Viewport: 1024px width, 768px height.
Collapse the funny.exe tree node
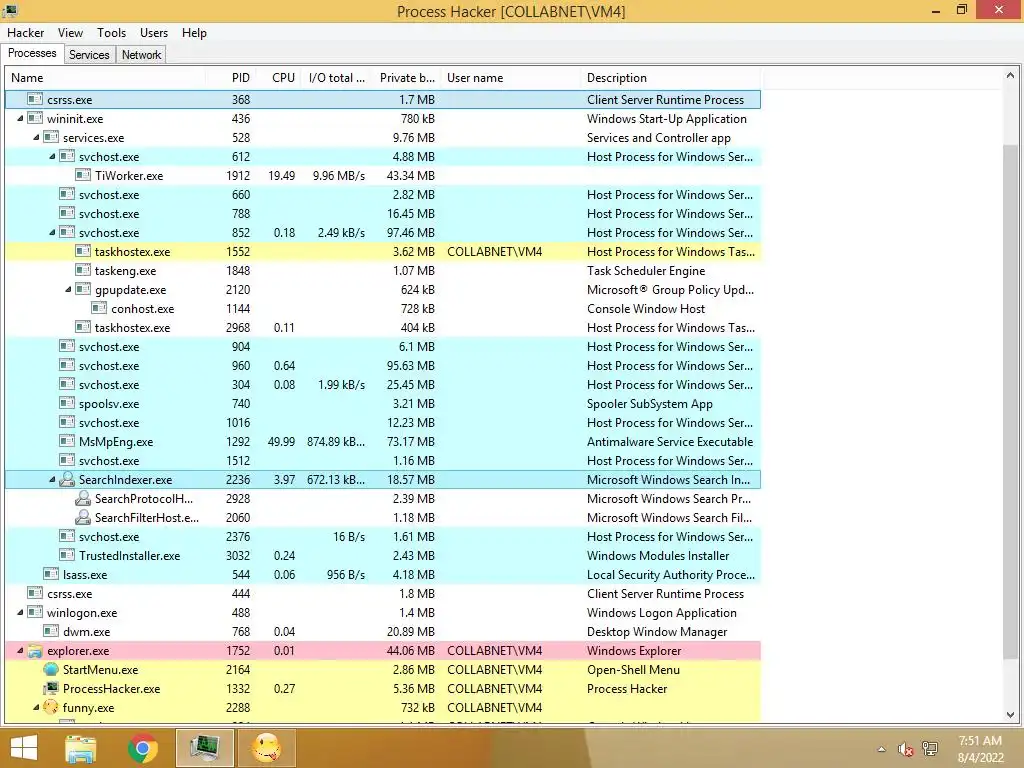pyautogui.click(x=36, y=707)
